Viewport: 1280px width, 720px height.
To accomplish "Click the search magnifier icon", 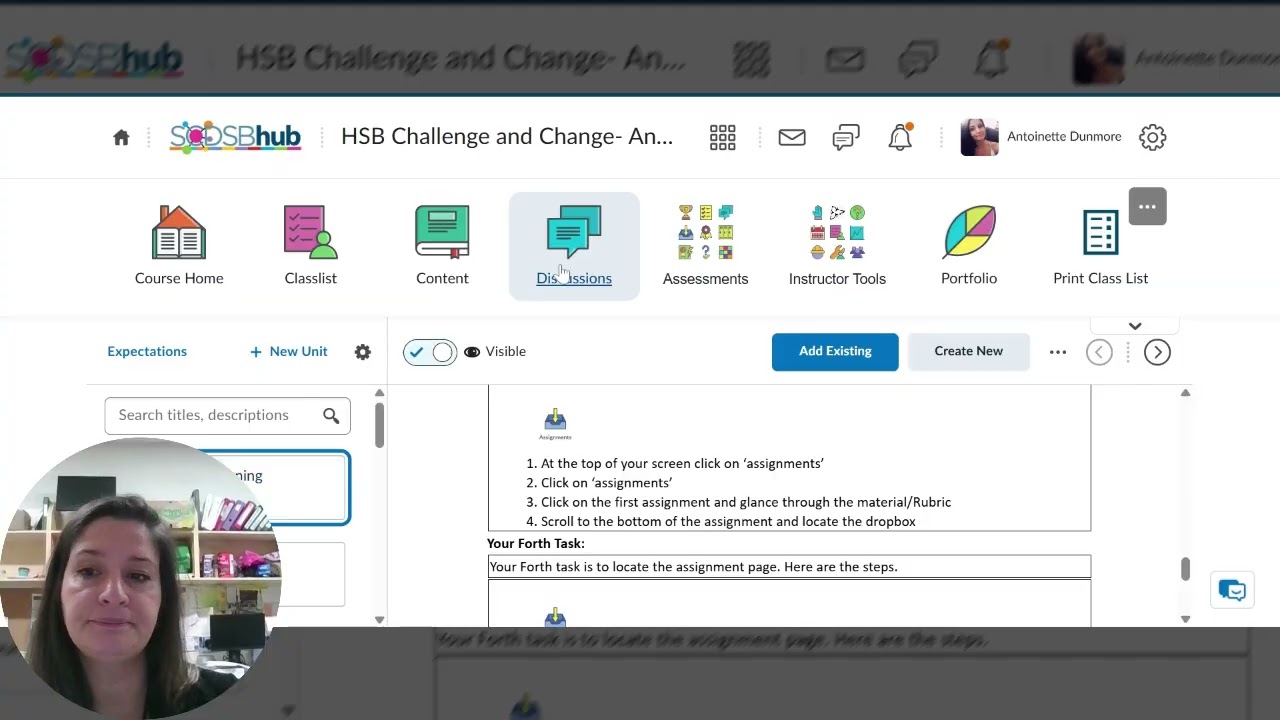I will tap(331, 416).
